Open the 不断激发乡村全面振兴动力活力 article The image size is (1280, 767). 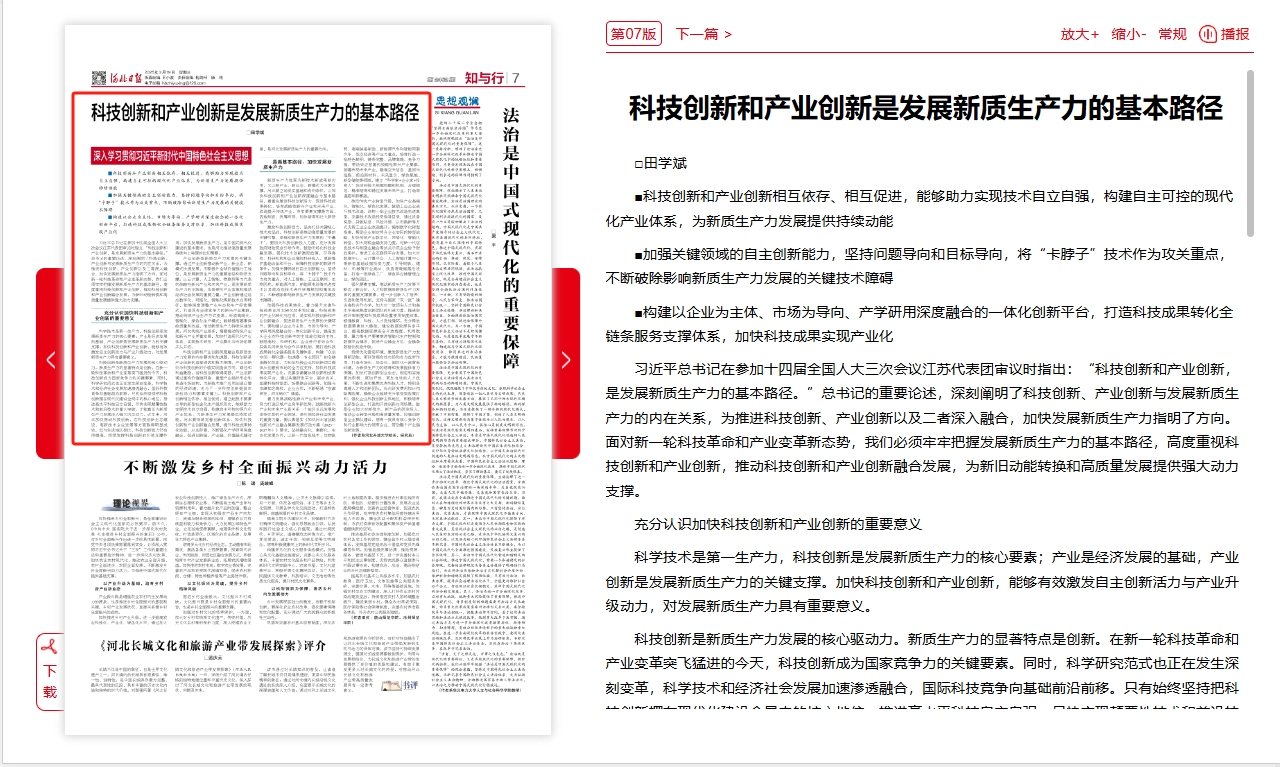click(255, 467)
